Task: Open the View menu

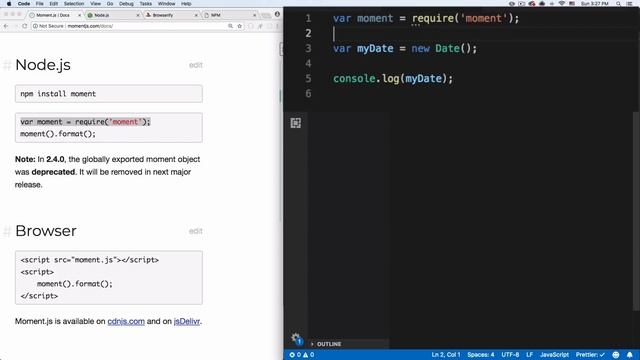Action: tap(96, 4)
